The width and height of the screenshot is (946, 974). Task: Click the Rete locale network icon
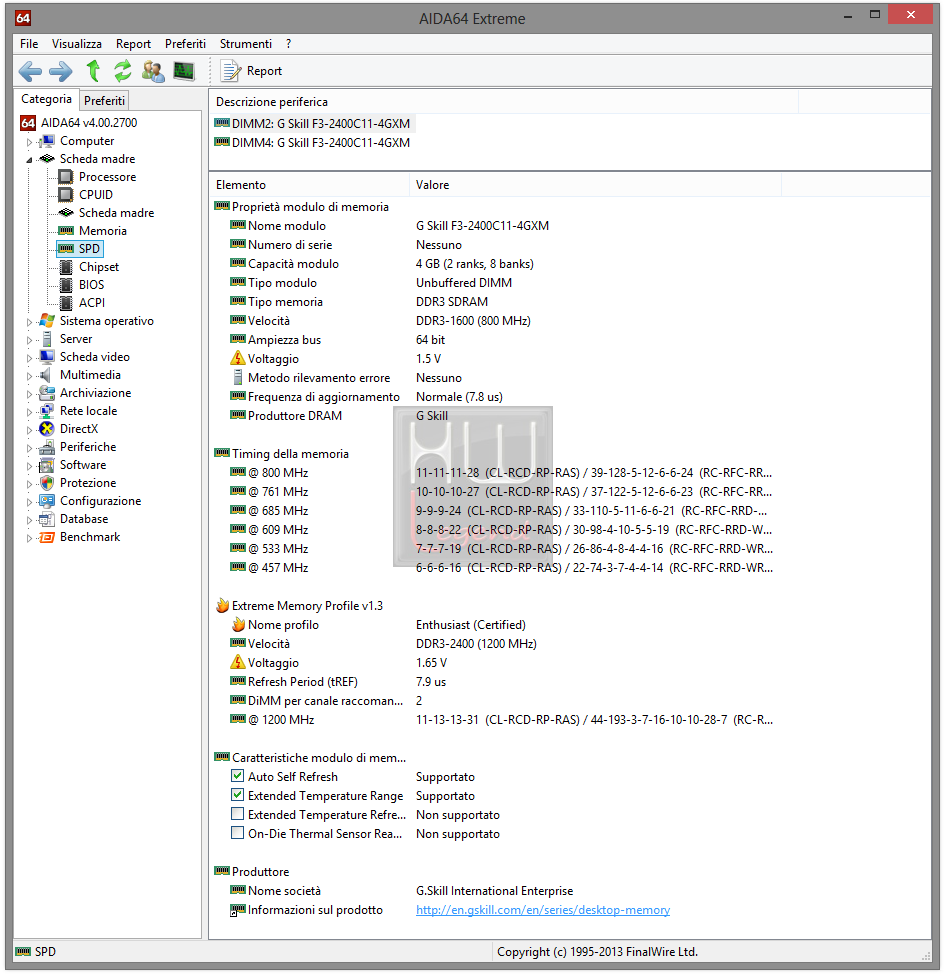47,411
